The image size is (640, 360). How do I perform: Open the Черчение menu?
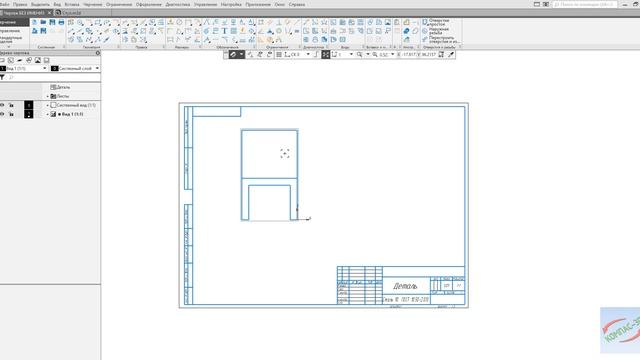pyautogui.click(x=93, y=4)
